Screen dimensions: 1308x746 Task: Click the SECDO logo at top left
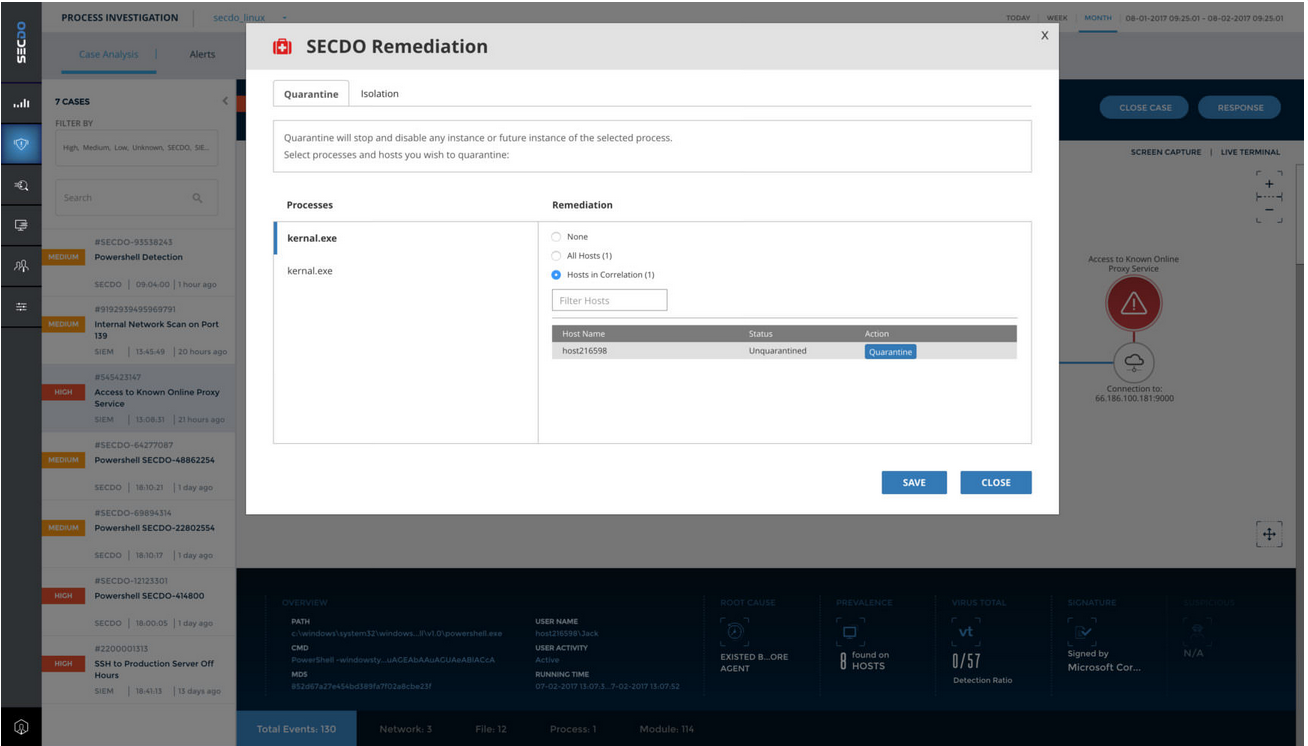click(x=21, y=43)
